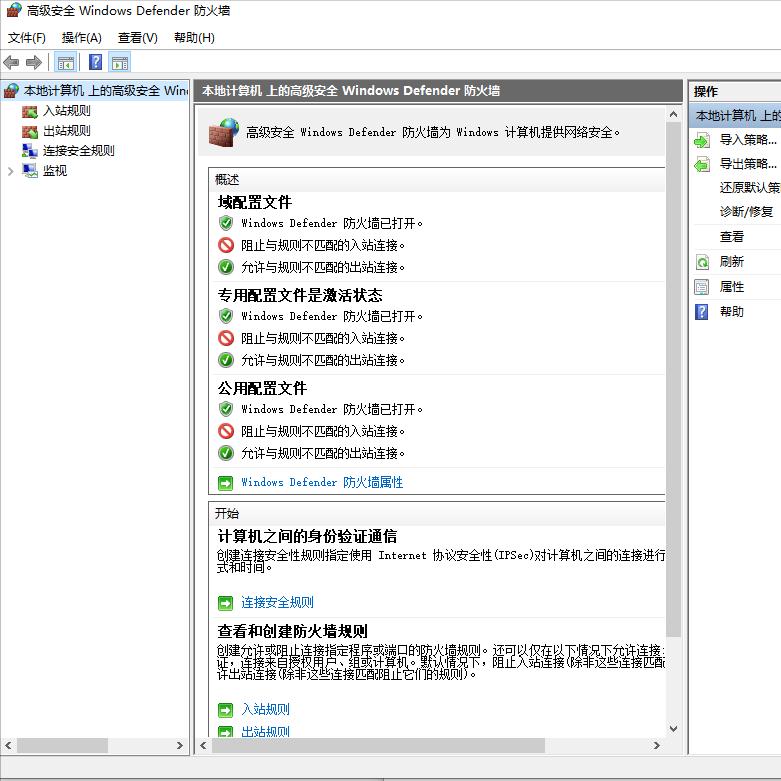
Task: Open the 出站规则 link in the center pane
Action: pyautogui.click(x=265, y=732)
